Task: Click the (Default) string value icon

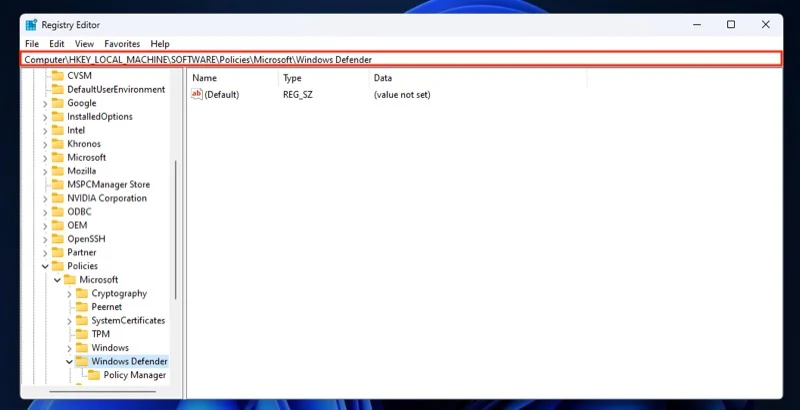Action: 196,94
